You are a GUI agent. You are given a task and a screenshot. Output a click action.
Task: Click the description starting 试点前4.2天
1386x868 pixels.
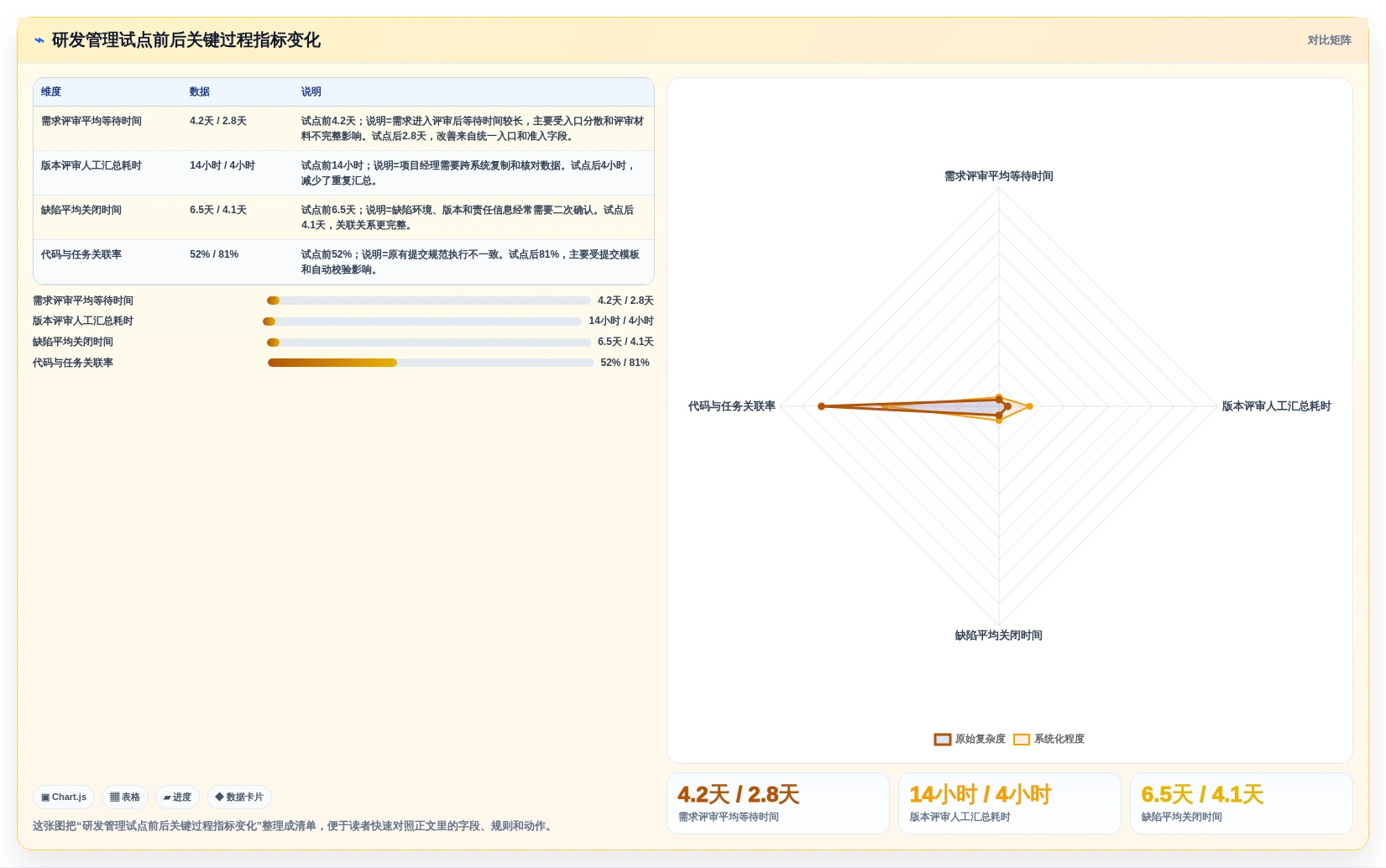(x=473, y=128)
